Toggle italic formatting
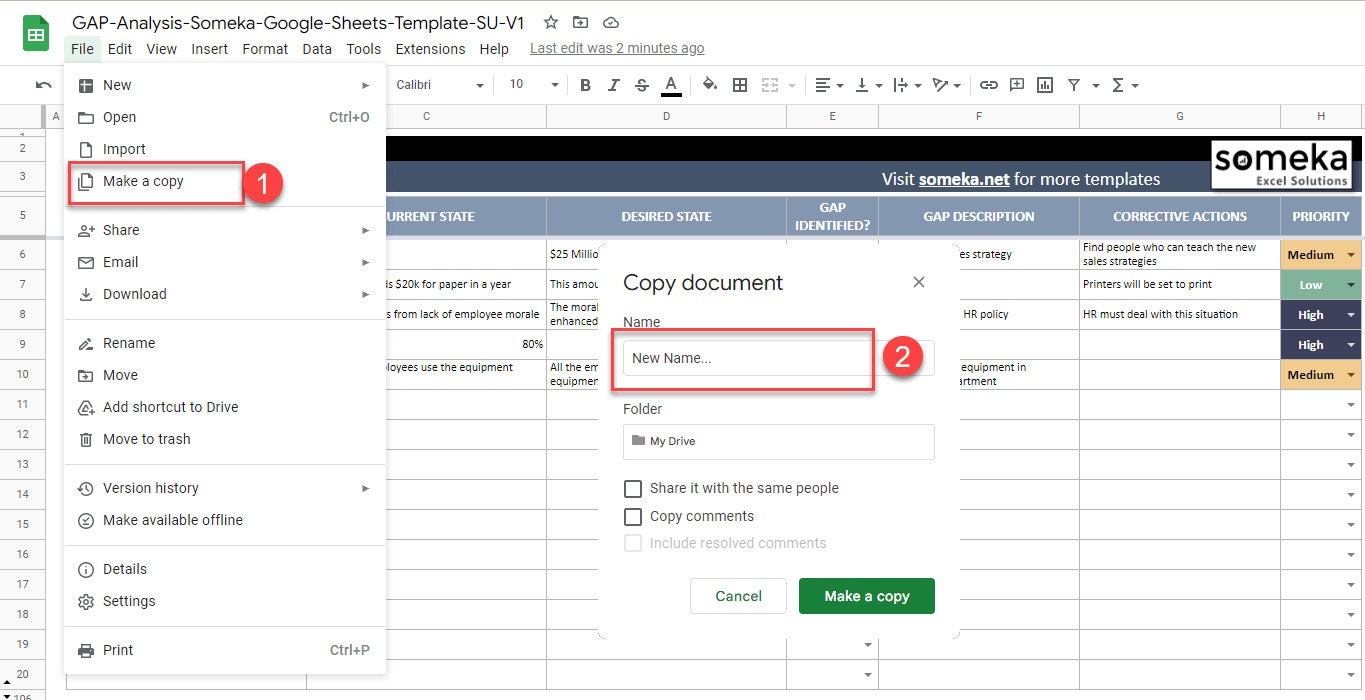Viewport: 1365px width, 700px height. point(614,85)
